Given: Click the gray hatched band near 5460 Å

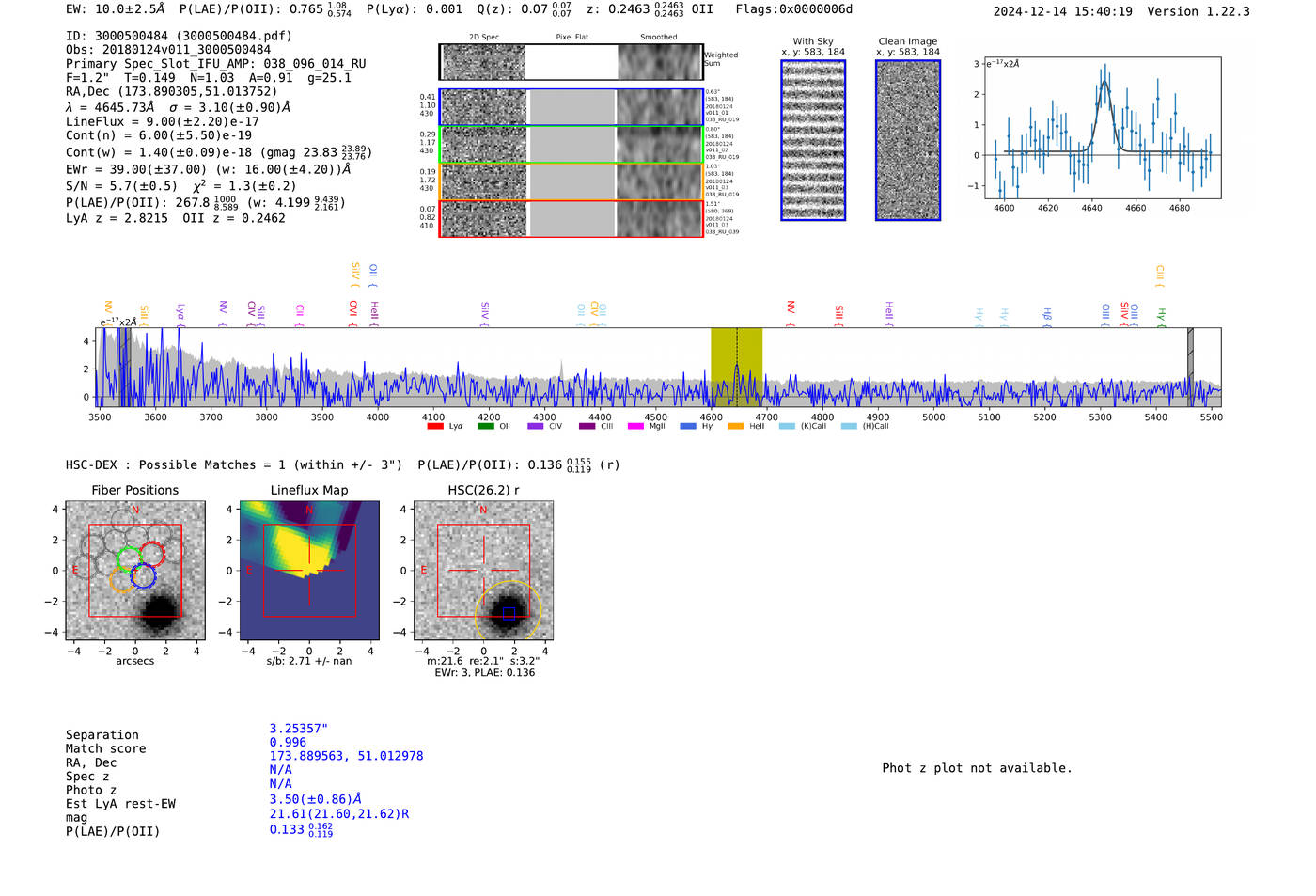Looking at the screenshot, I should click(1190, 367).
